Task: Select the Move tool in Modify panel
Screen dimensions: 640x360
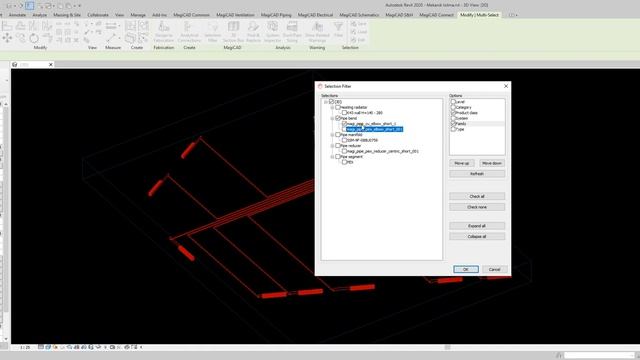Action: click(7, 38)
